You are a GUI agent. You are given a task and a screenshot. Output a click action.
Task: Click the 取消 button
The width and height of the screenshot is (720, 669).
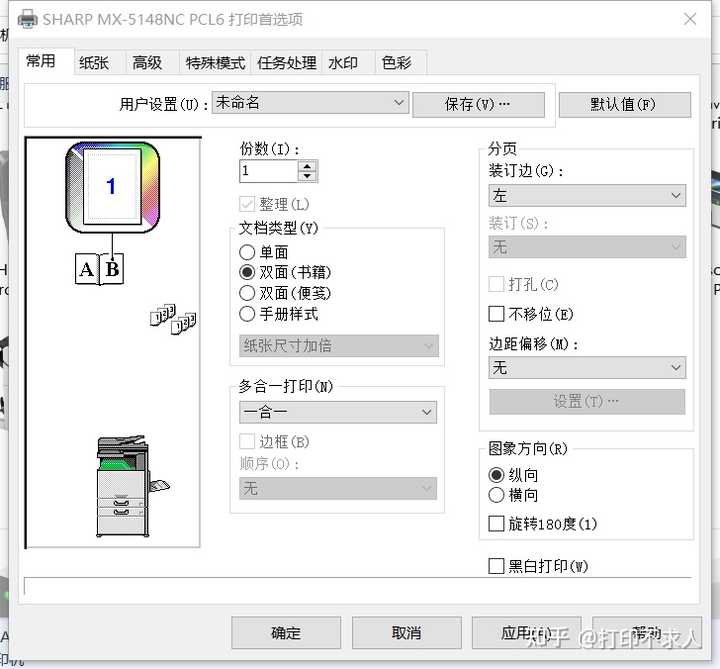pos(406,633)
